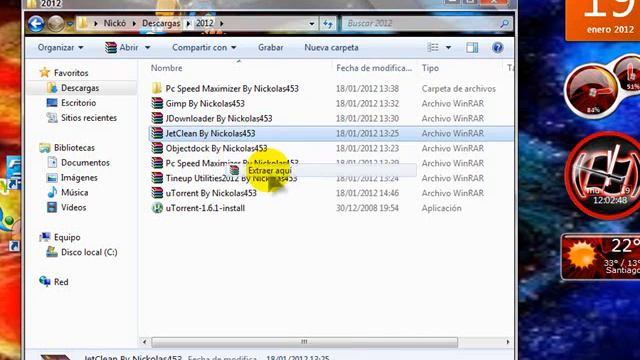The width and height of the screenshot is (640, 360).
Task: Open the help question mark button
Action: point(498,48)
